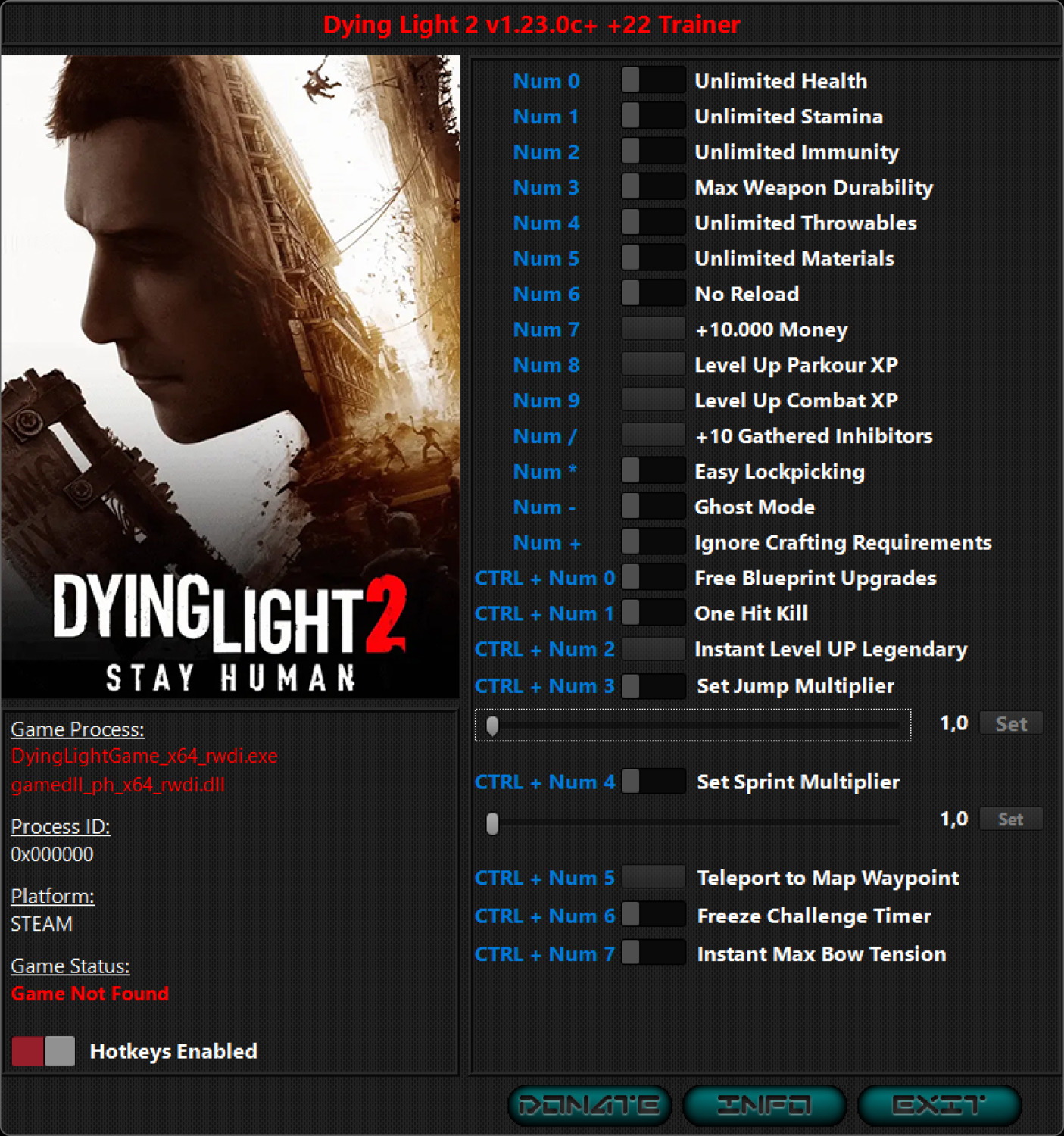Activate Level Up Combat XP button
The width and height of the screenshot is (1064, 1136).
click(654, 401)
